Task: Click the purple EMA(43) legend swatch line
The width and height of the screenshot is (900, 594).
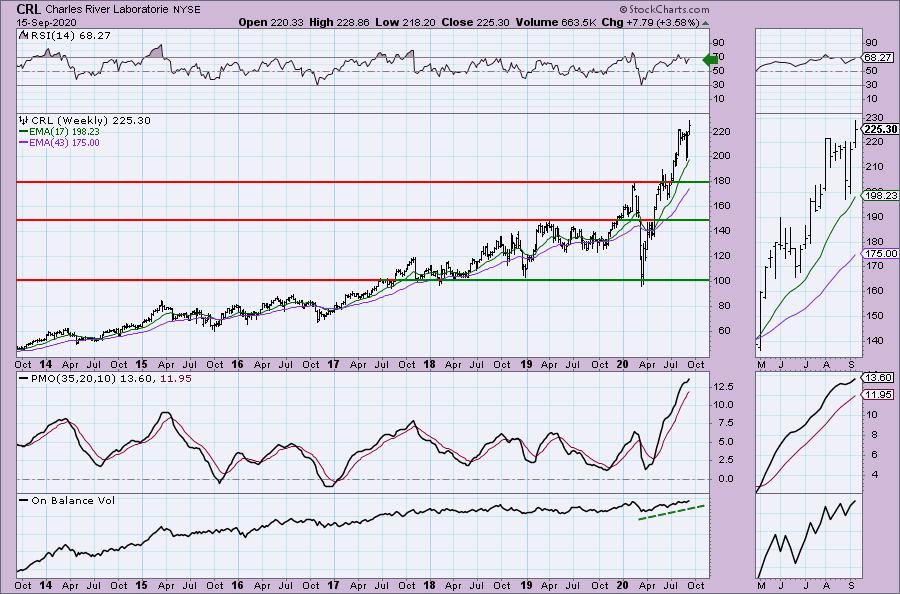Action: click(24, 142)
